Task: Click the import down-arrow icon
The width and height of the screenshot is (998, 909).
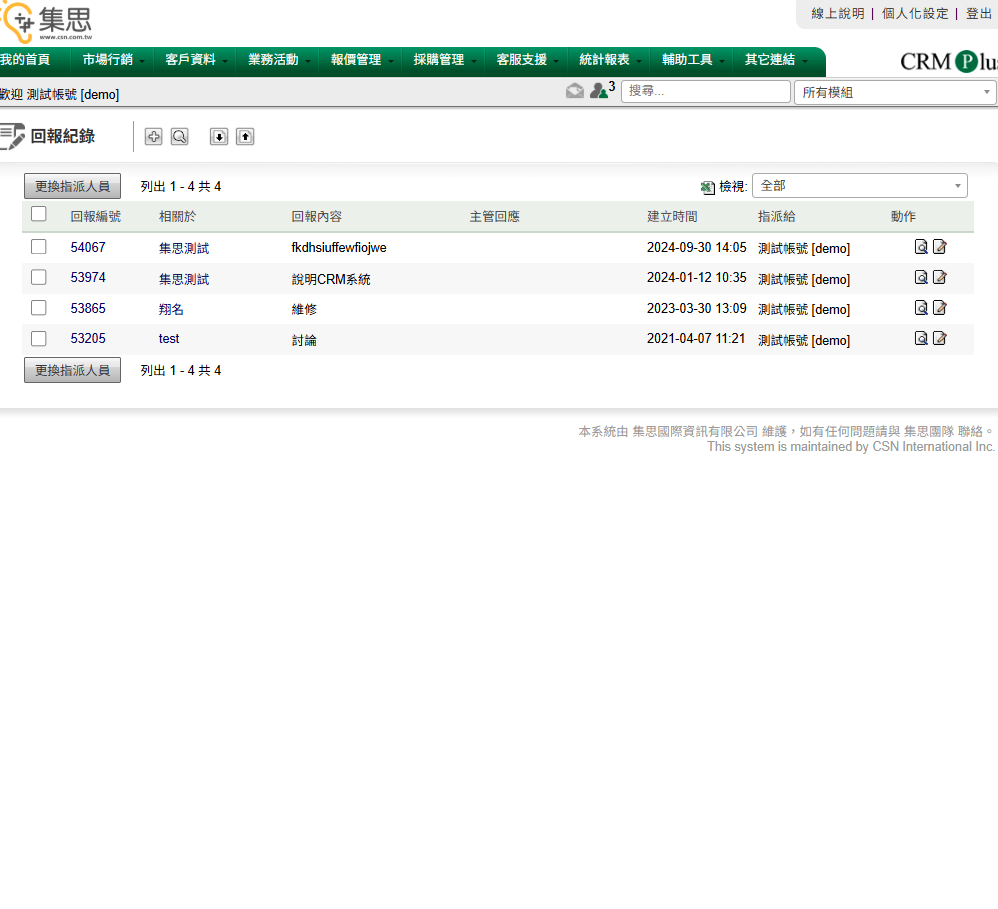Action: point(219,136)
